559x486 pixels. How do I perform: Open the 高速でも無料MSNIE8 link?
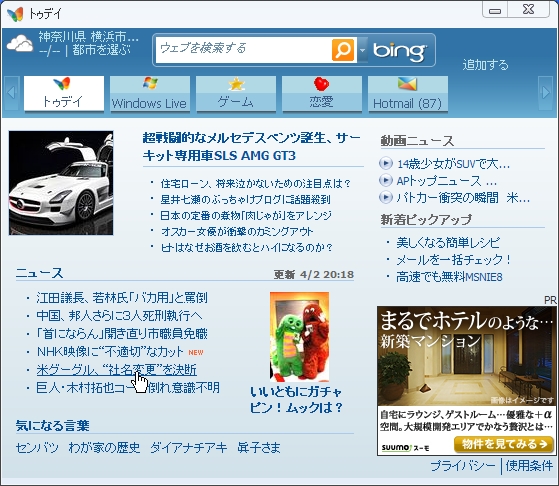pyautogui.click(x=449, y=277)
